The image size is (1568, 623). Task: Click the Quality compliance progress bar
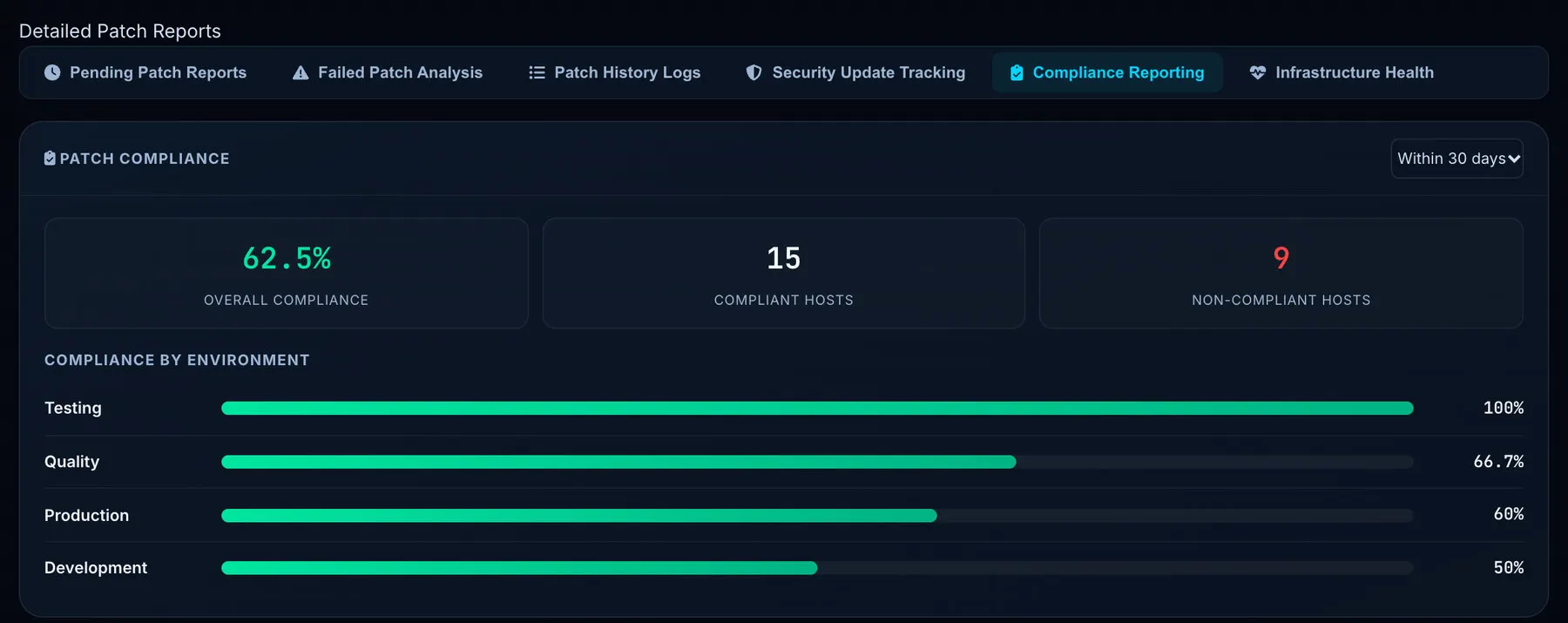pos(817,462)
